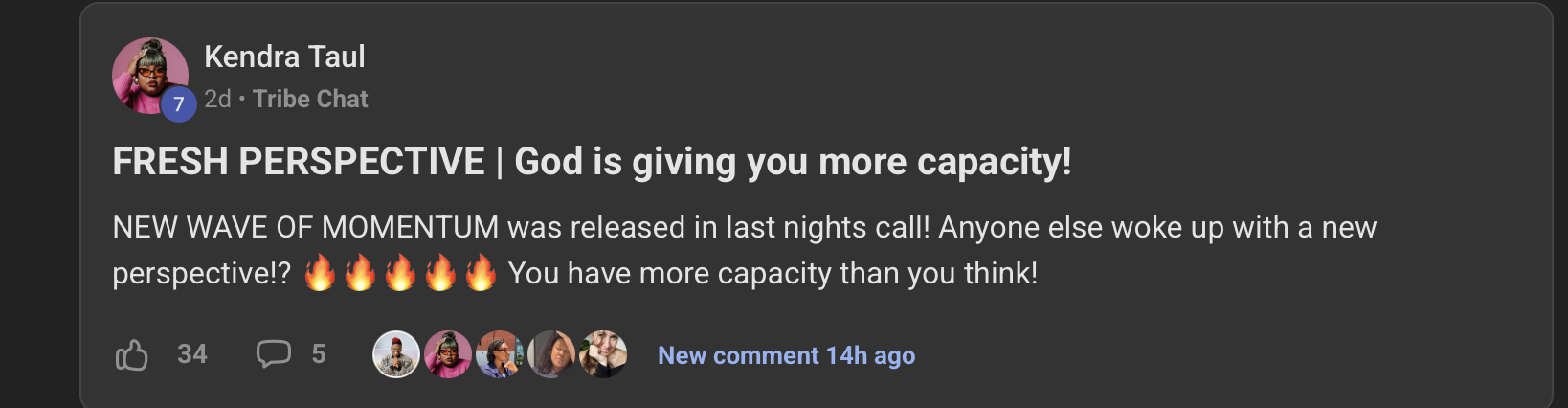The image size is (1568, 408).
Task: Open commenter avatar in front of brick wall
Action: pyautogui.click(x=500, y=354)
